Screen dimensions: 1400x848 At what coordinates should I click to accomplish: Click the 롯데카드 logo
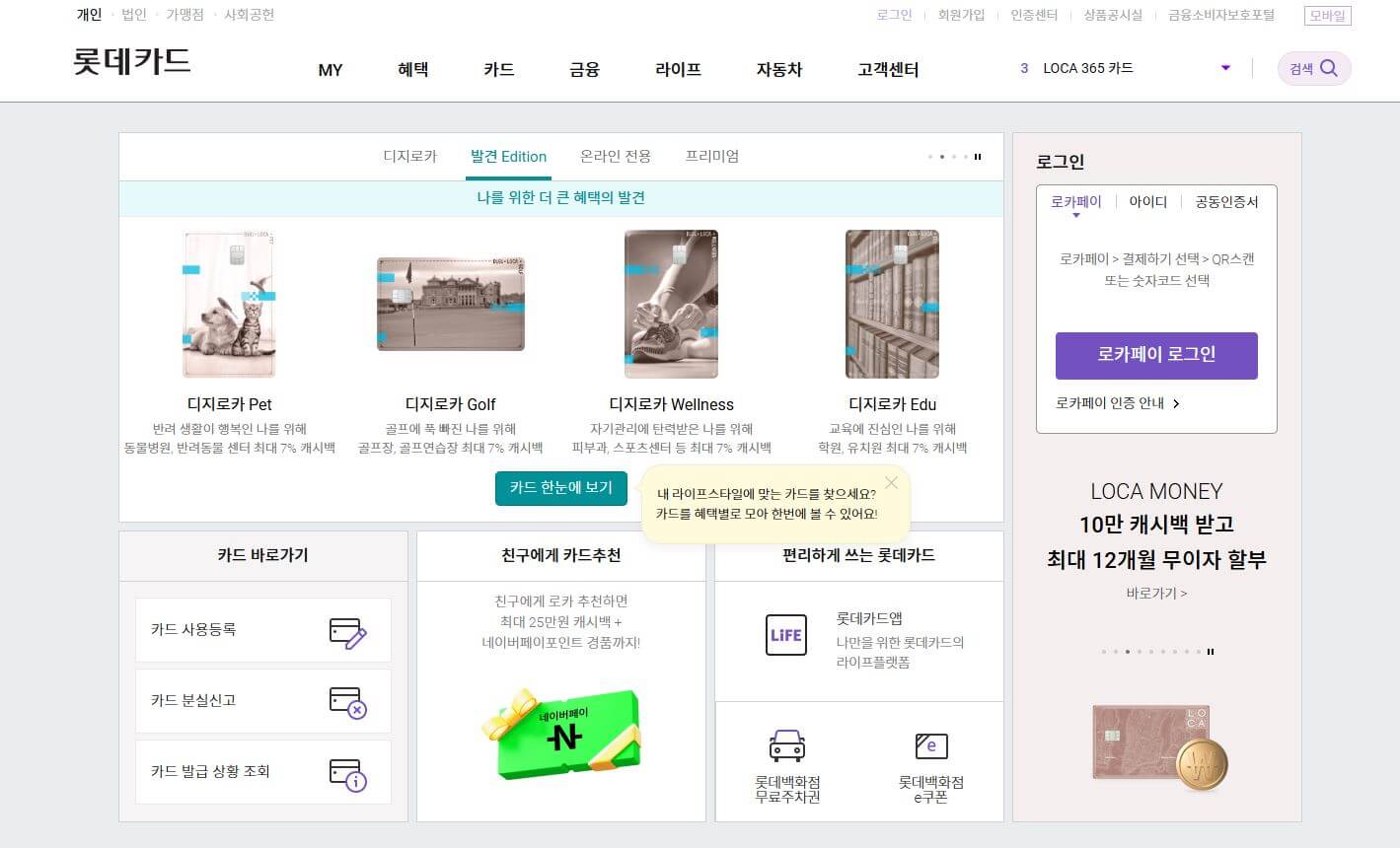click(x=132, y=61)
